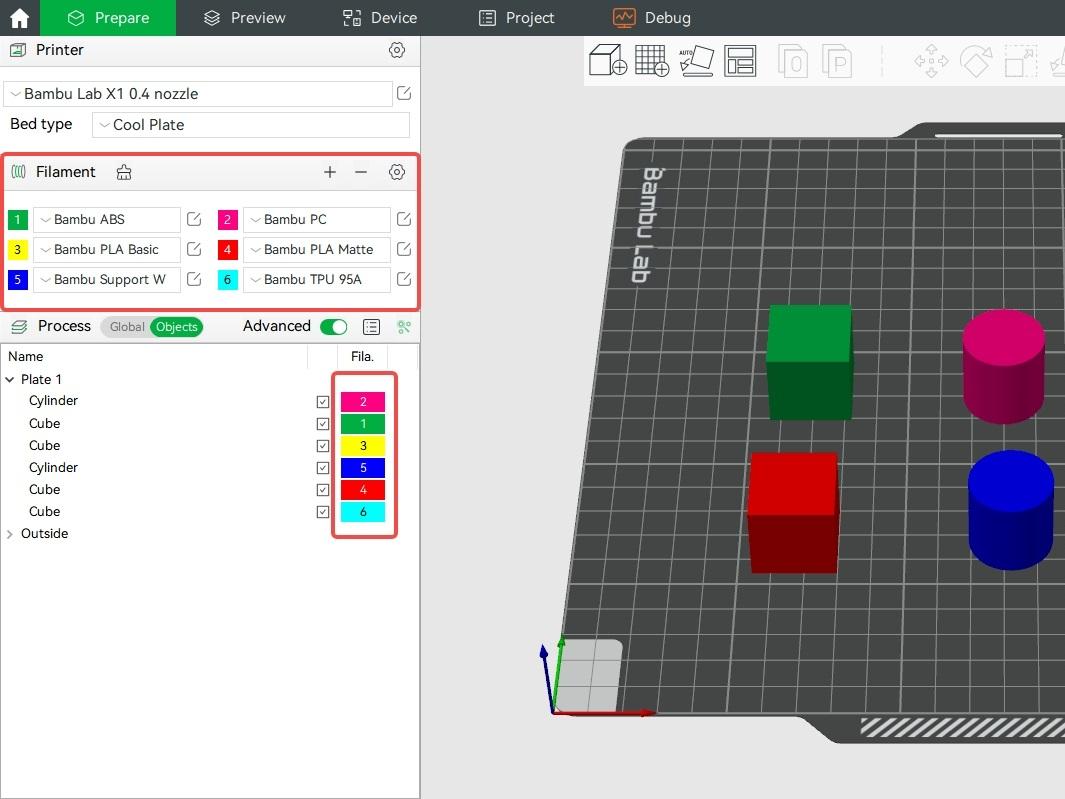Toggle the Advanced mode switch
1065x799 pixels.
point(333,327)
